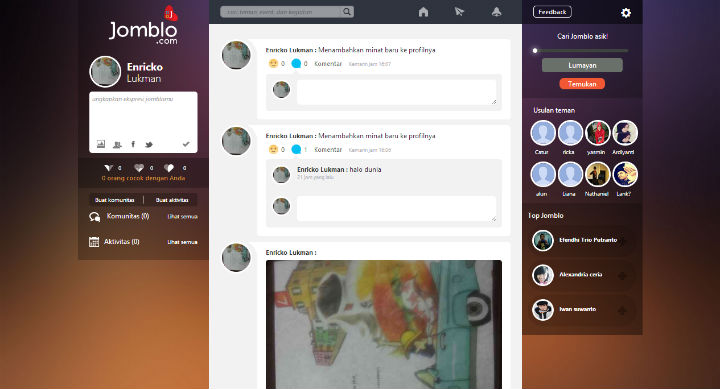React with smiley on second post

[x=273, y=149]
